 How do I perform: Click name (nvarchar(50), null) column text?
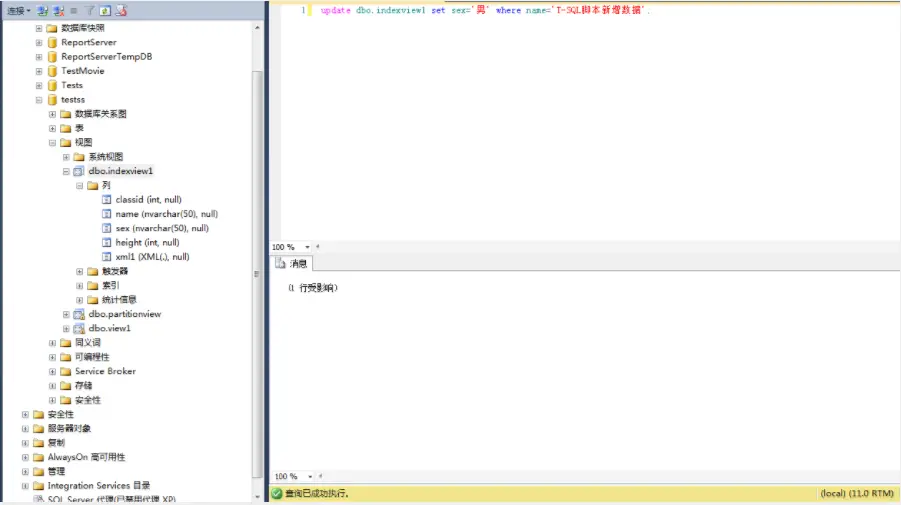point(167,214)
